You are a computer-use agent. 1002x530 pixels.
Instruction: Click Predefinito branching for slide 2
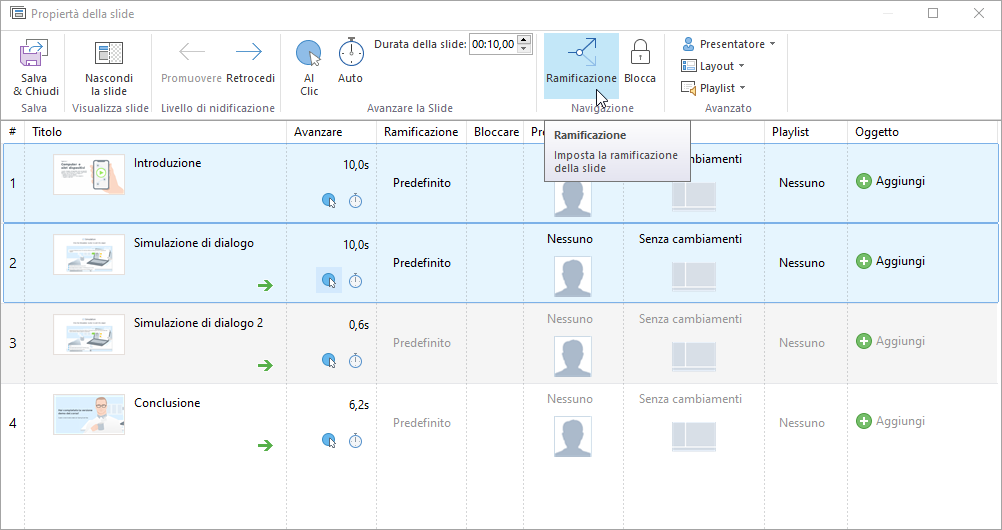tap(421, 263)
